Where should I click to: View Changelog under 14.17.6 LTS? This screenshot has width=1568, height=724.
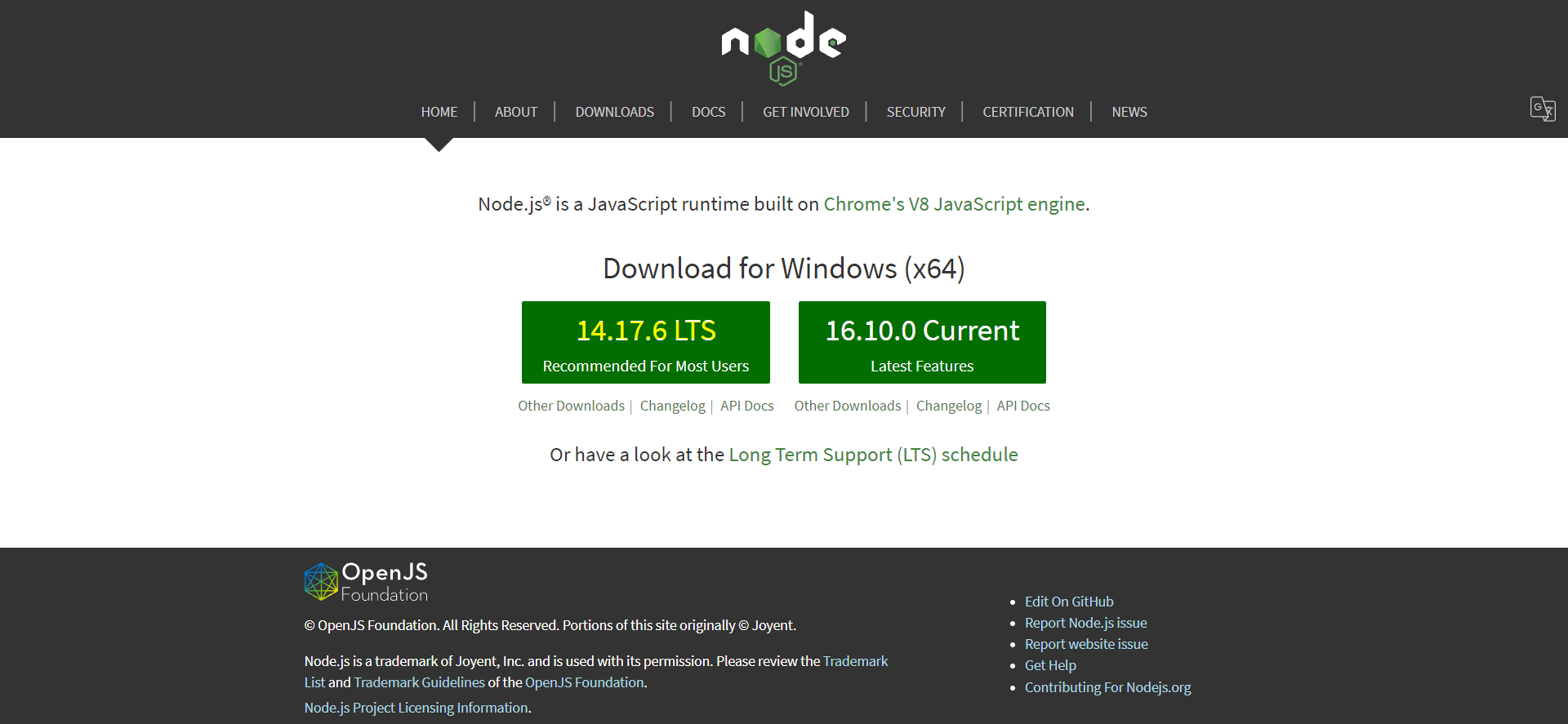(673, 406)
